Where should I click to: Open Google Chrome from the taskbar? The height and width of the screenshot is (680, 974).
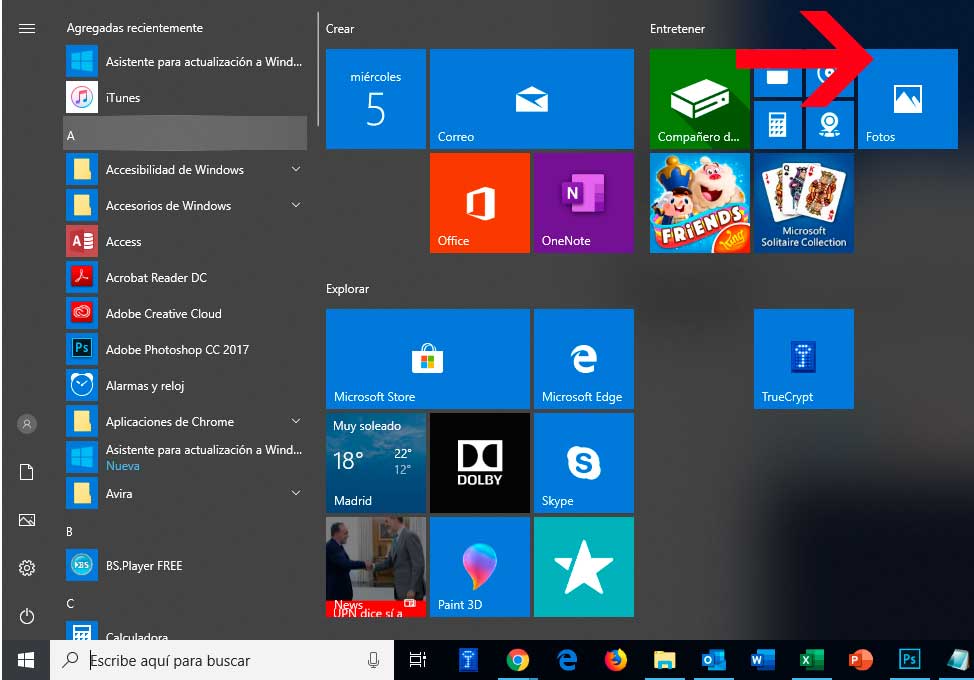tap(517, 660)
